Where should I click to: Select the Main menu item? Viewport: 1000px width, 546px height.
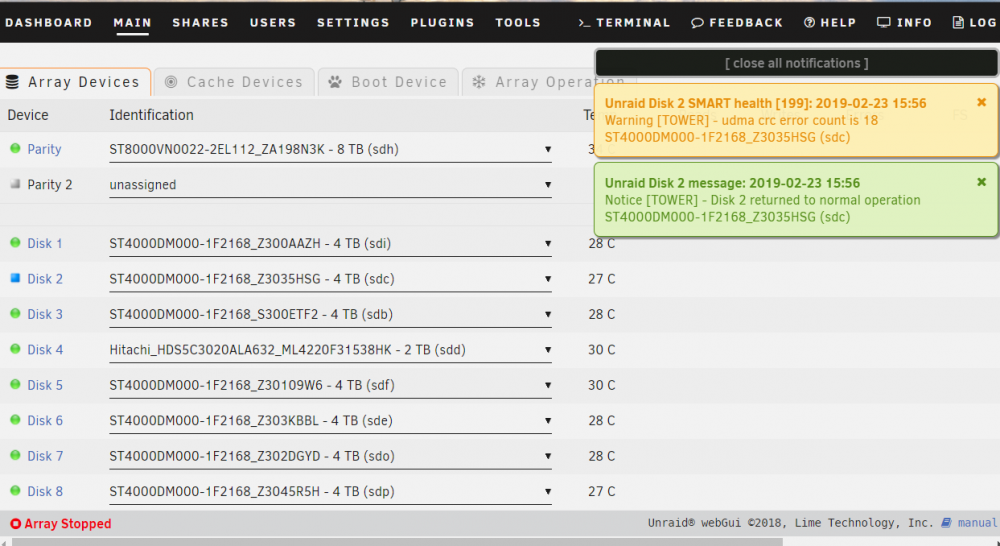click(x=133, y=22)
